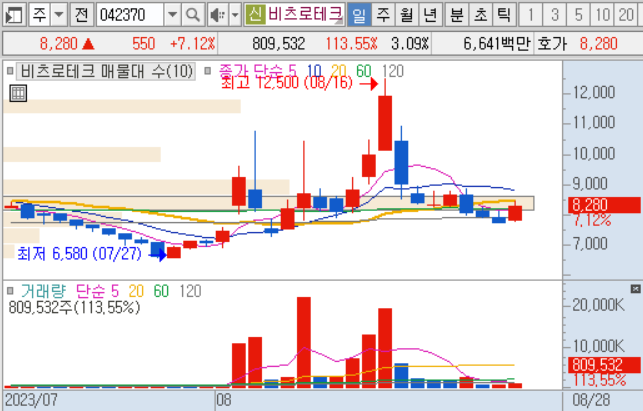Select the 1 interval button
Image resolution: width=643 pixels, height=411 pixels.
(531, 15)
